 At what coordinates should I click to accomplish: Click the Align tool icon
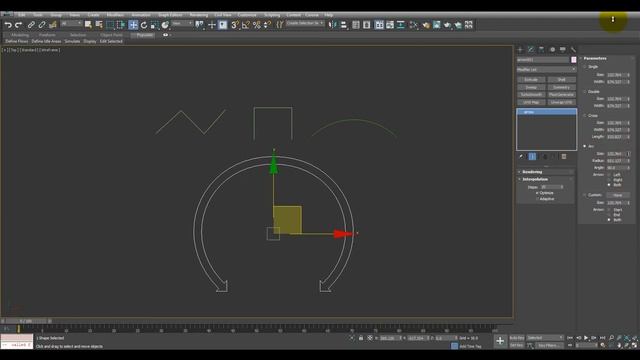point(344,25)
